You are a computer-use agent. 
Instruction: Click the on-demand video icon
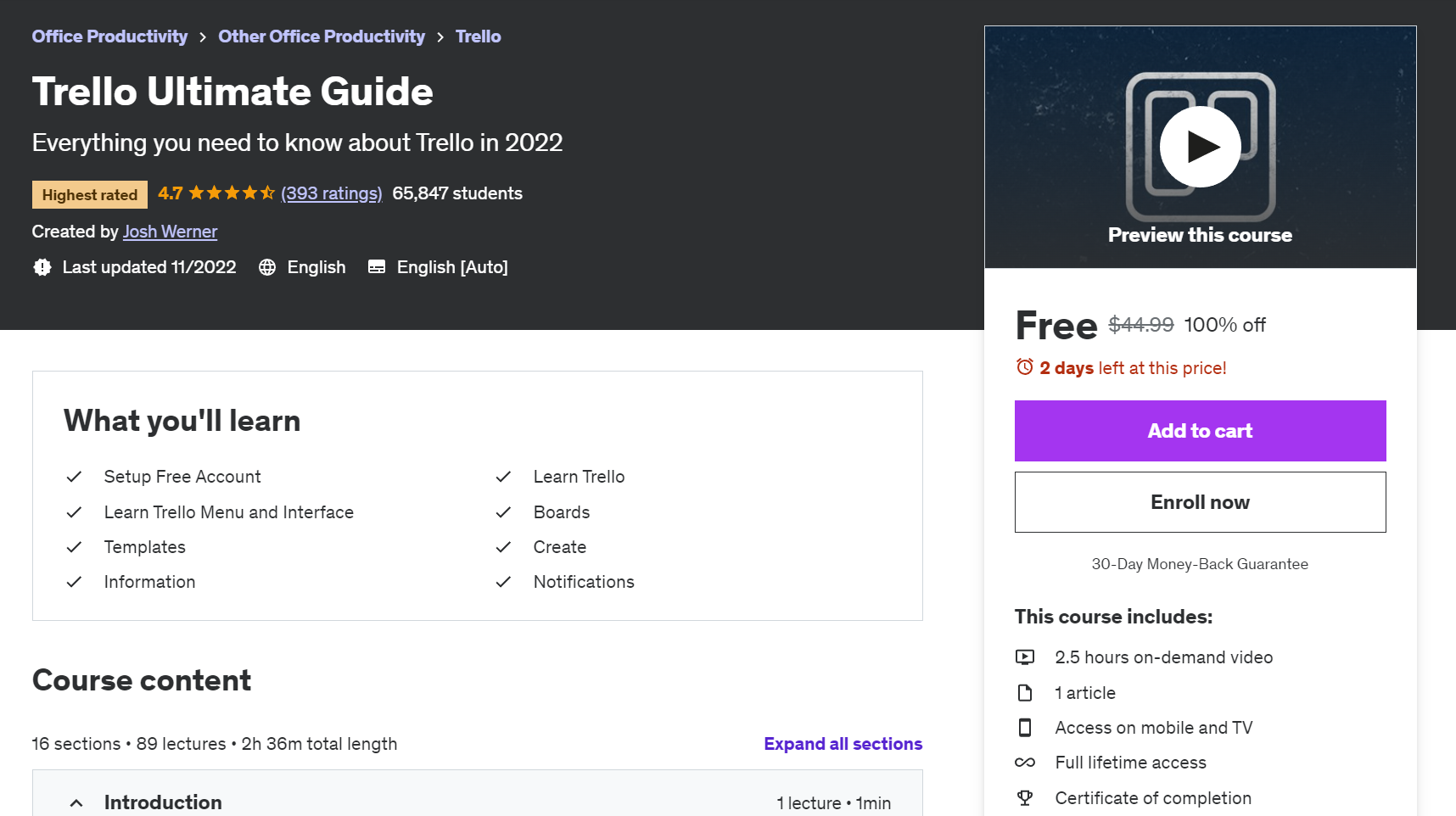coord(1026,657)
